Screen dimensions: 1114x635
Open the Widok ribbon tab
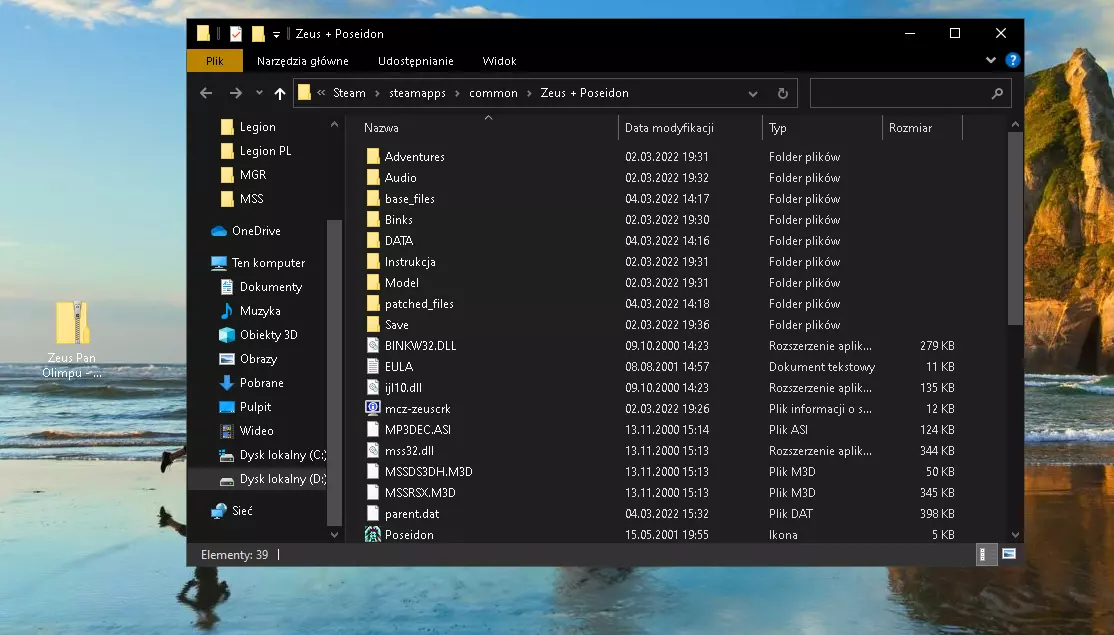pyautogui.click(x=499, y=61)
